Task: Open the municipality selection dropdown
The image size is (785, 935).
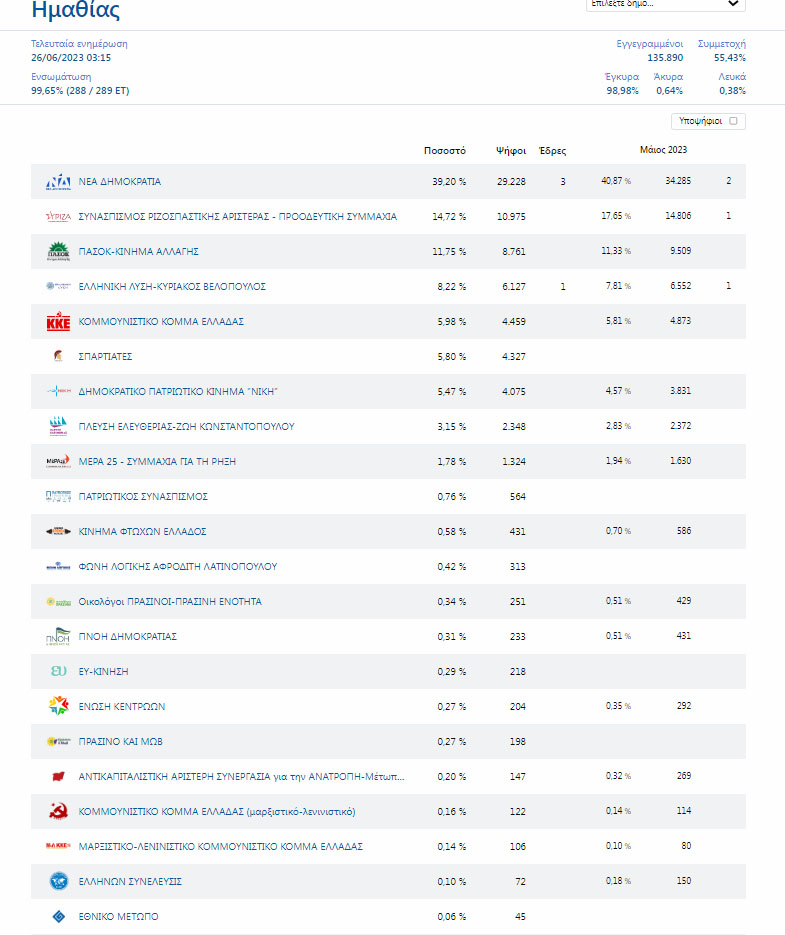Action: click(x=665, y=5)
